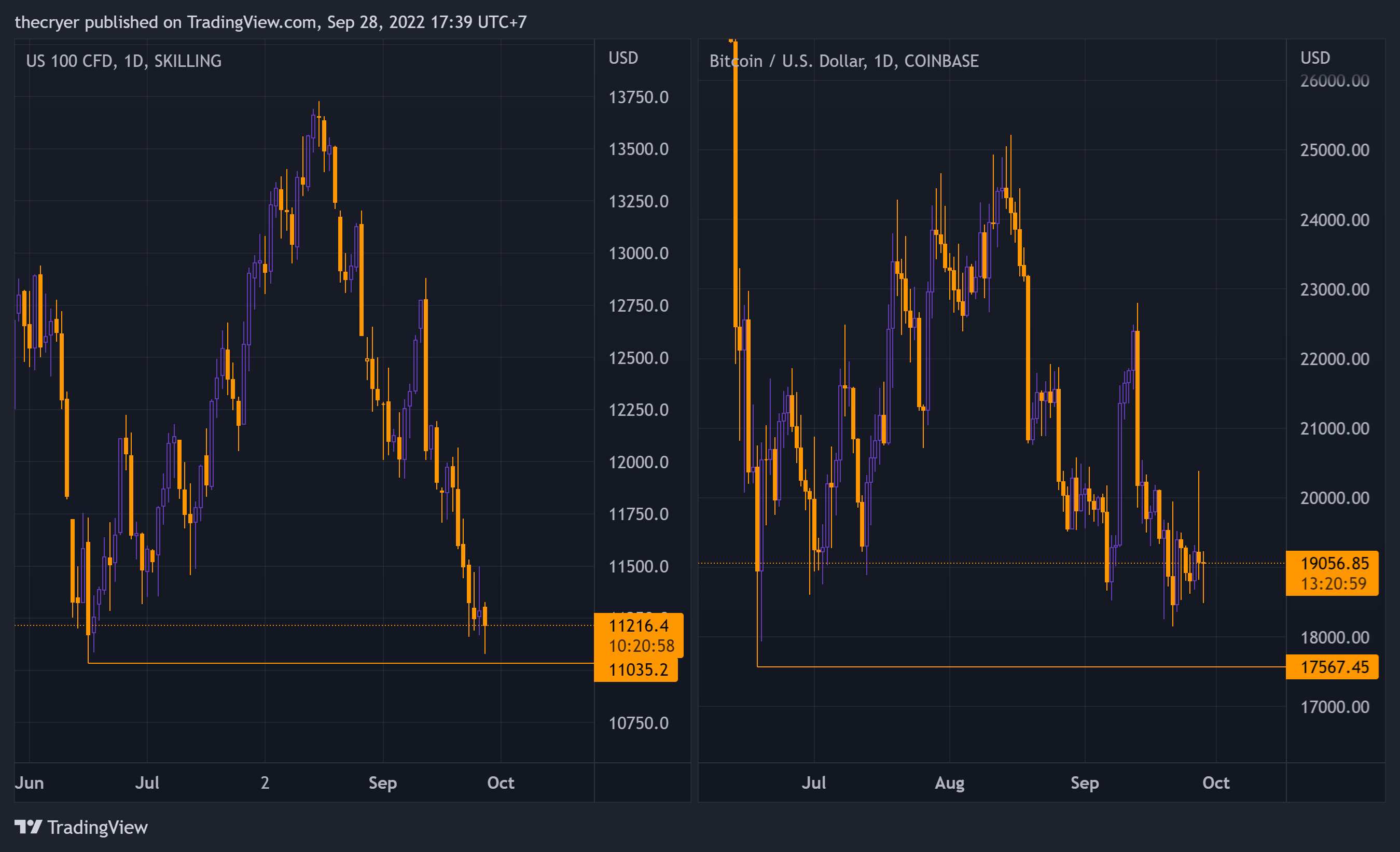The width and height of the screenshot is (1400, 852).
Task: Click the 24000.00 Bitcoin axis value
Action: (x=1335, y=220)
